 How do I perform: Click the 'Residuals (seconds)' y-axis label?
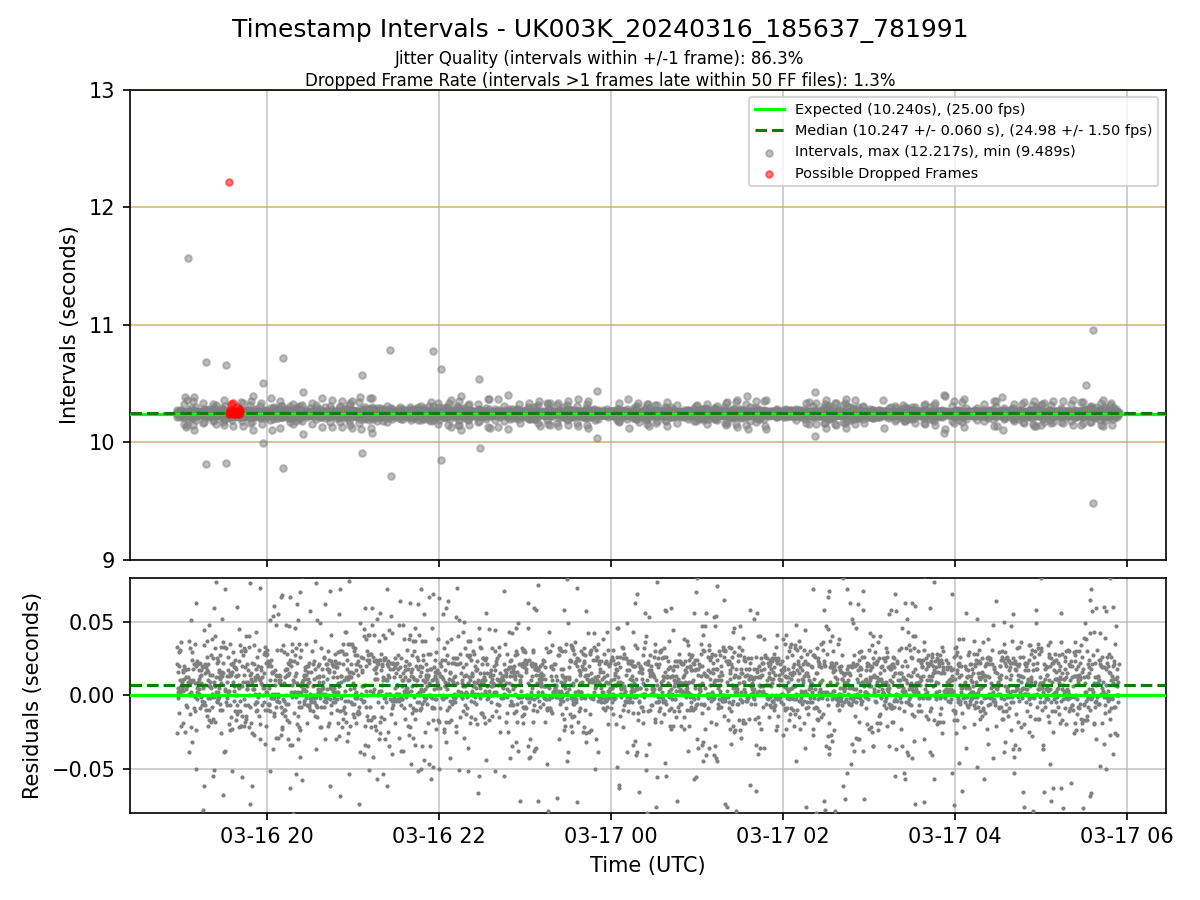click(32, 696)
